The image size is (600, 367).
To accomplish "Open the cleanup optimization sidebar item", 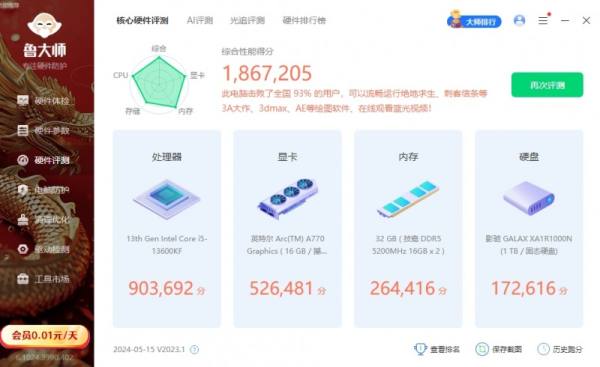I will tap(44, 220).
